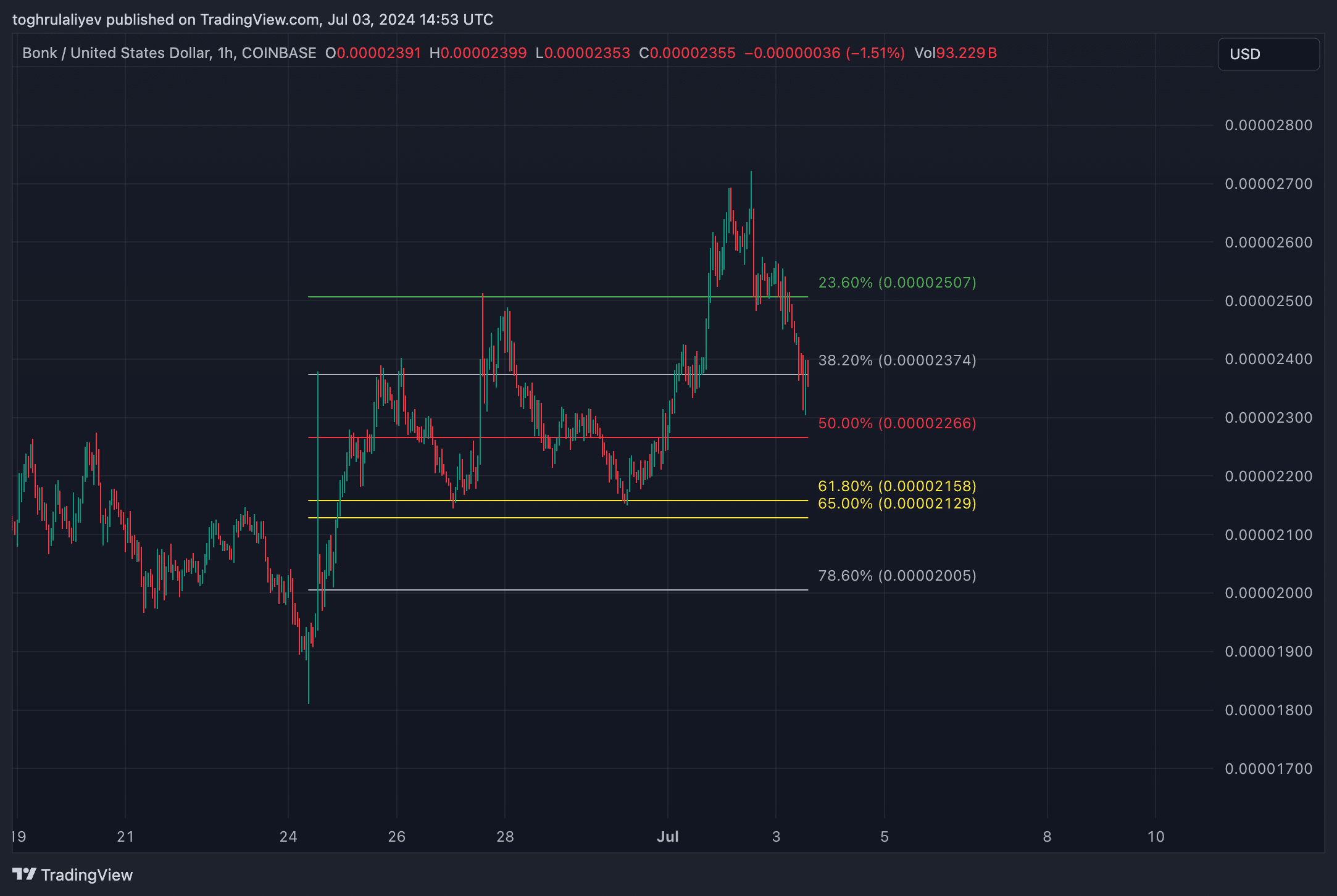Screen dimensions: 1337x896
Task: Click the 3 date label on time axis
Action: [776, 837]
